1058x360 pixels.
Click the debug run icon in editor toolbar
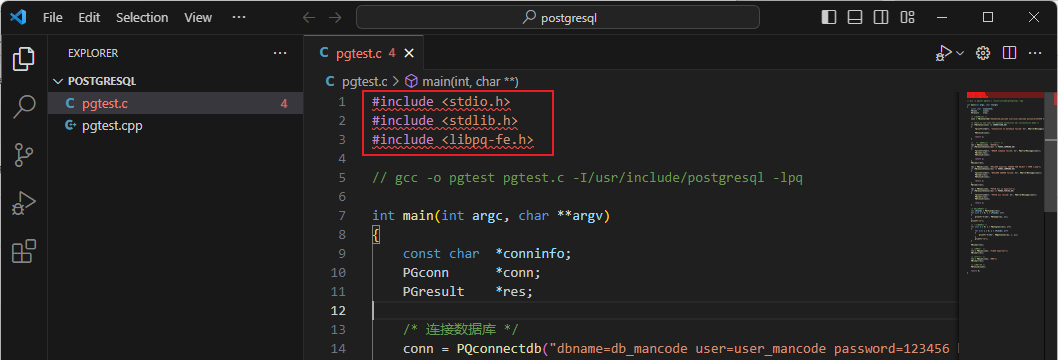tap(943, 53)
